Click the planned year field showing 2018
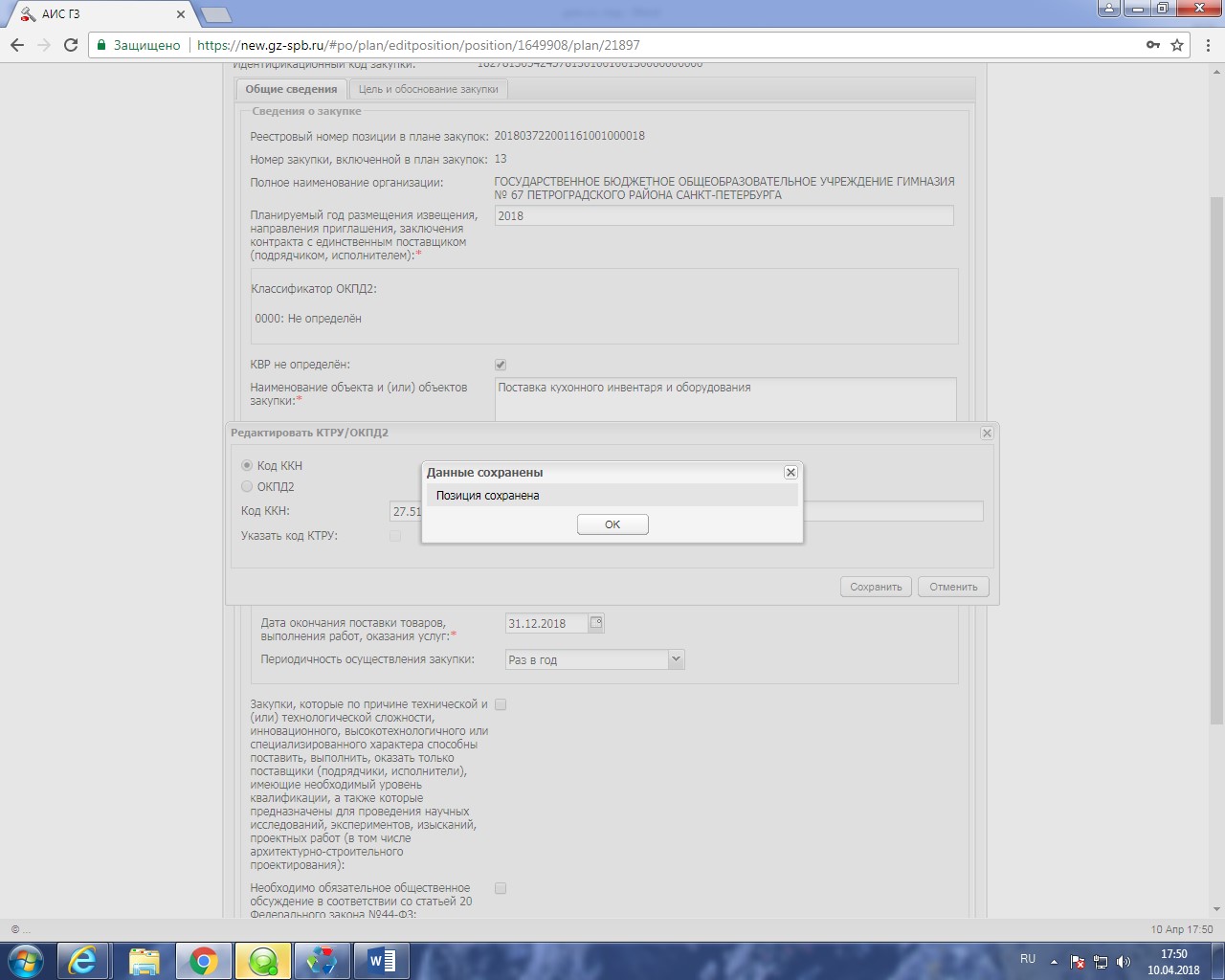The image size is (1225, 980). (724, 215)
